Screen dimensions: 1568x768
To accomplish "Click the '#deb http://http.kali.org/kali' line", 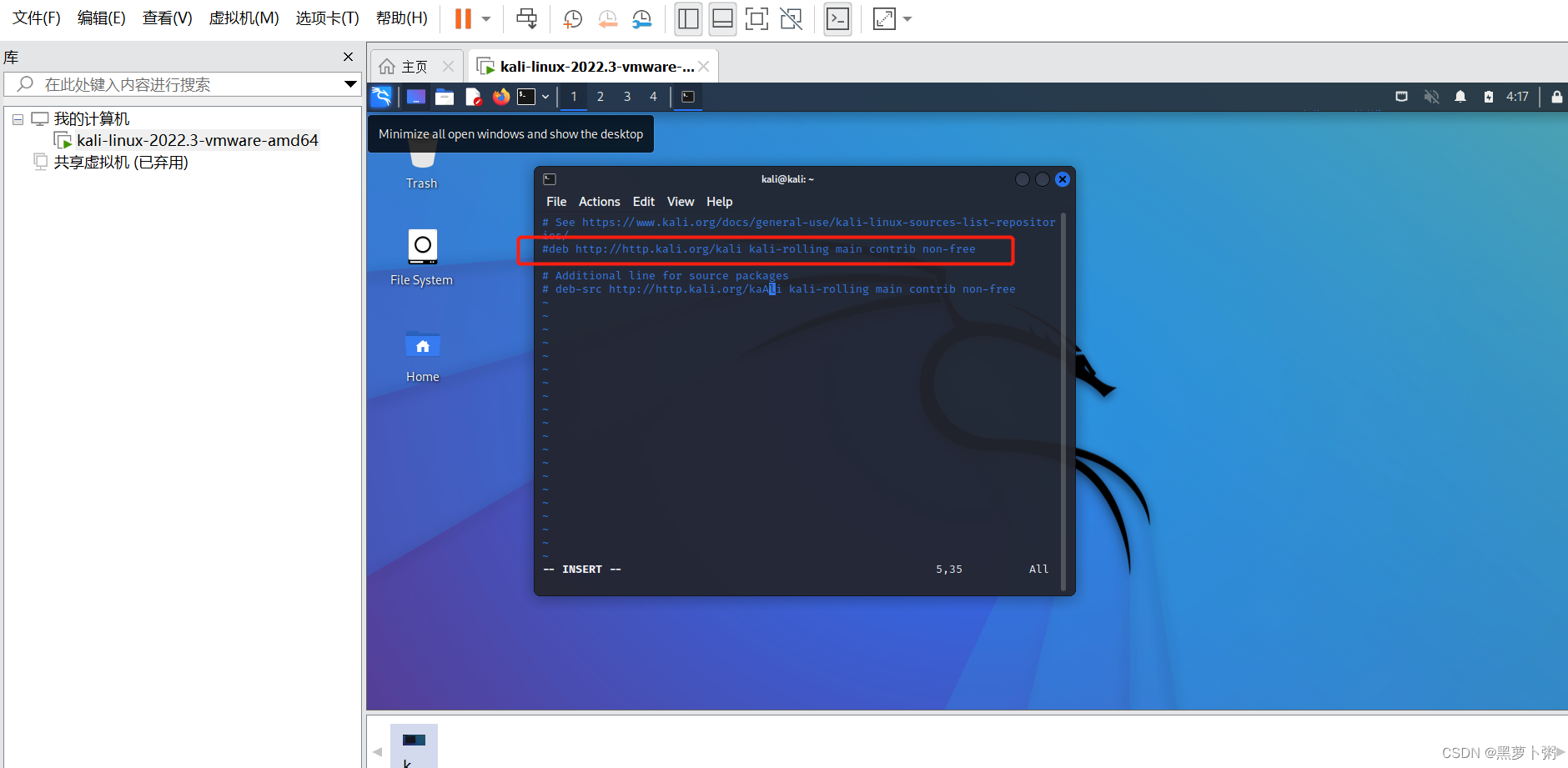I will [x=759, y=249].
